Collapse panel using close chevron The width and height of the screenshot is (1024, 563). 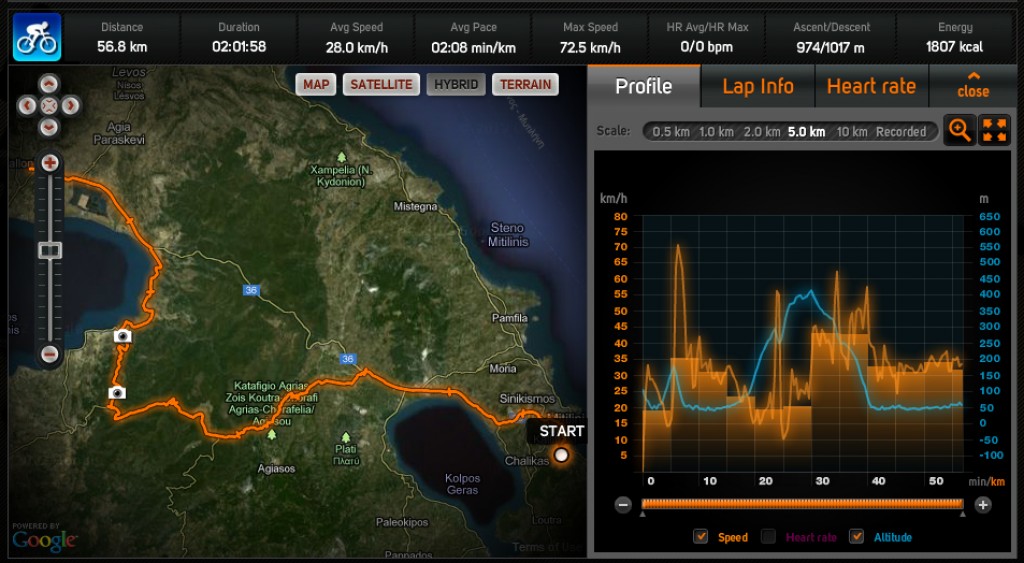click(x=973, y=86)
